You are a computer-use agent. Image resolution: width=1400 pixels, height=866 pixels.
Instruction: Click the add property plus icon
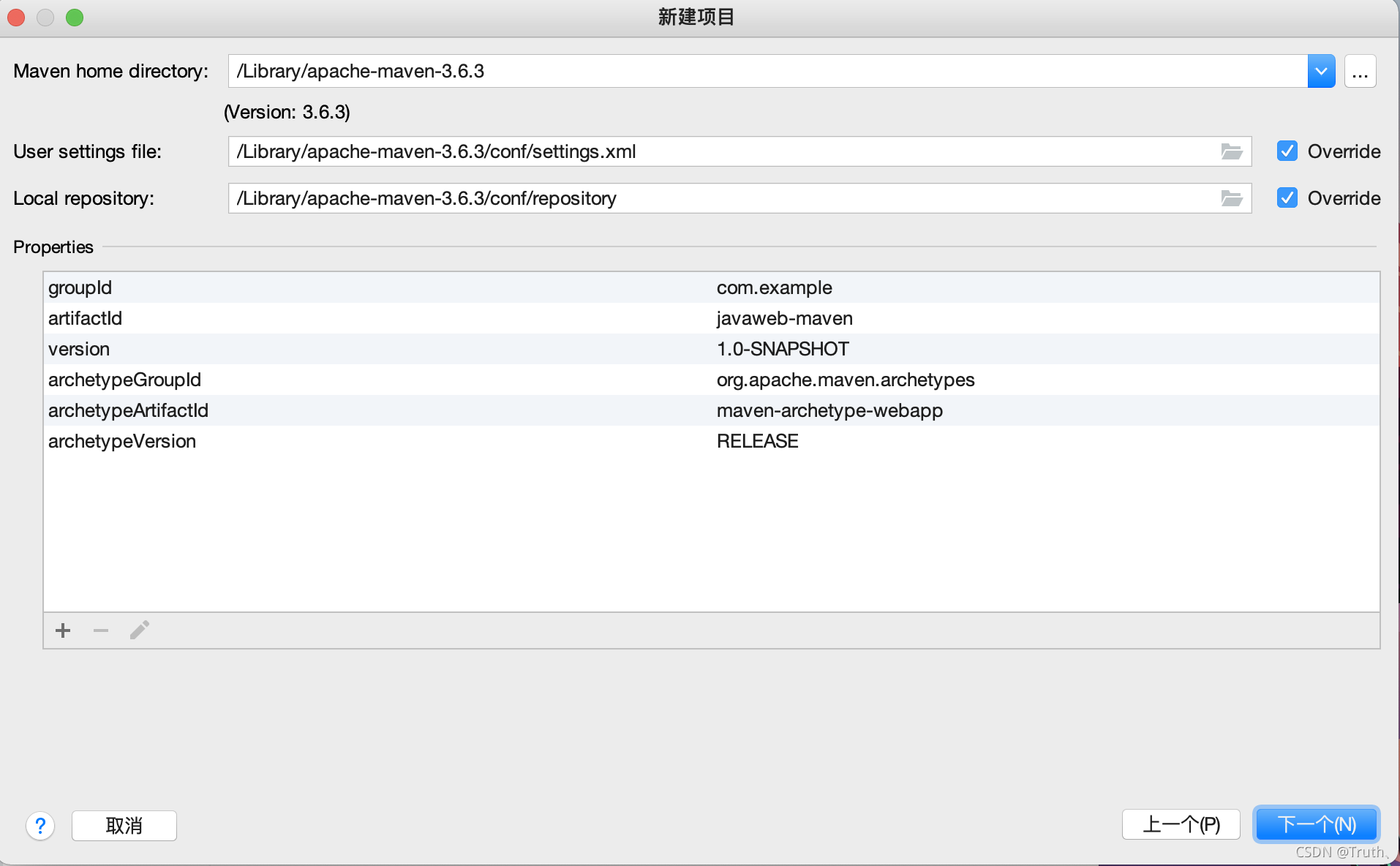click(63, 630)
